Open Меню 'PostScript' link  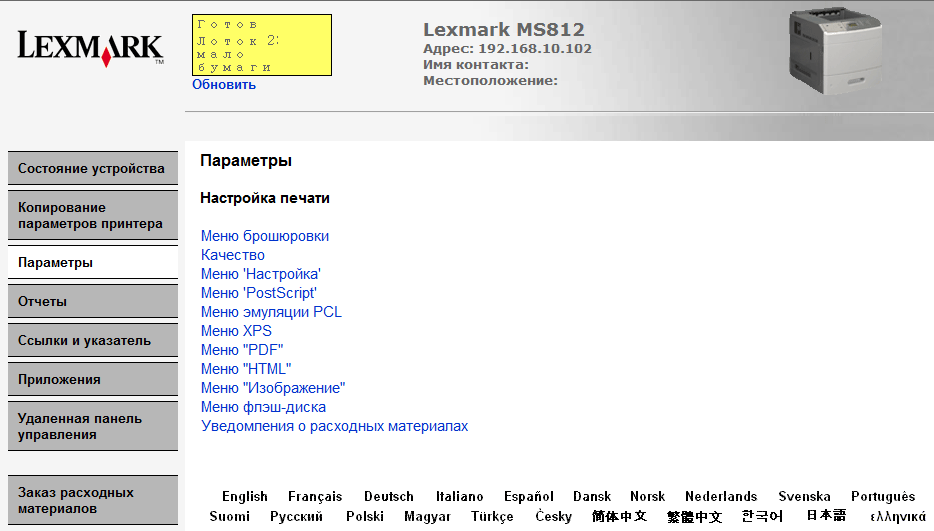259,293
